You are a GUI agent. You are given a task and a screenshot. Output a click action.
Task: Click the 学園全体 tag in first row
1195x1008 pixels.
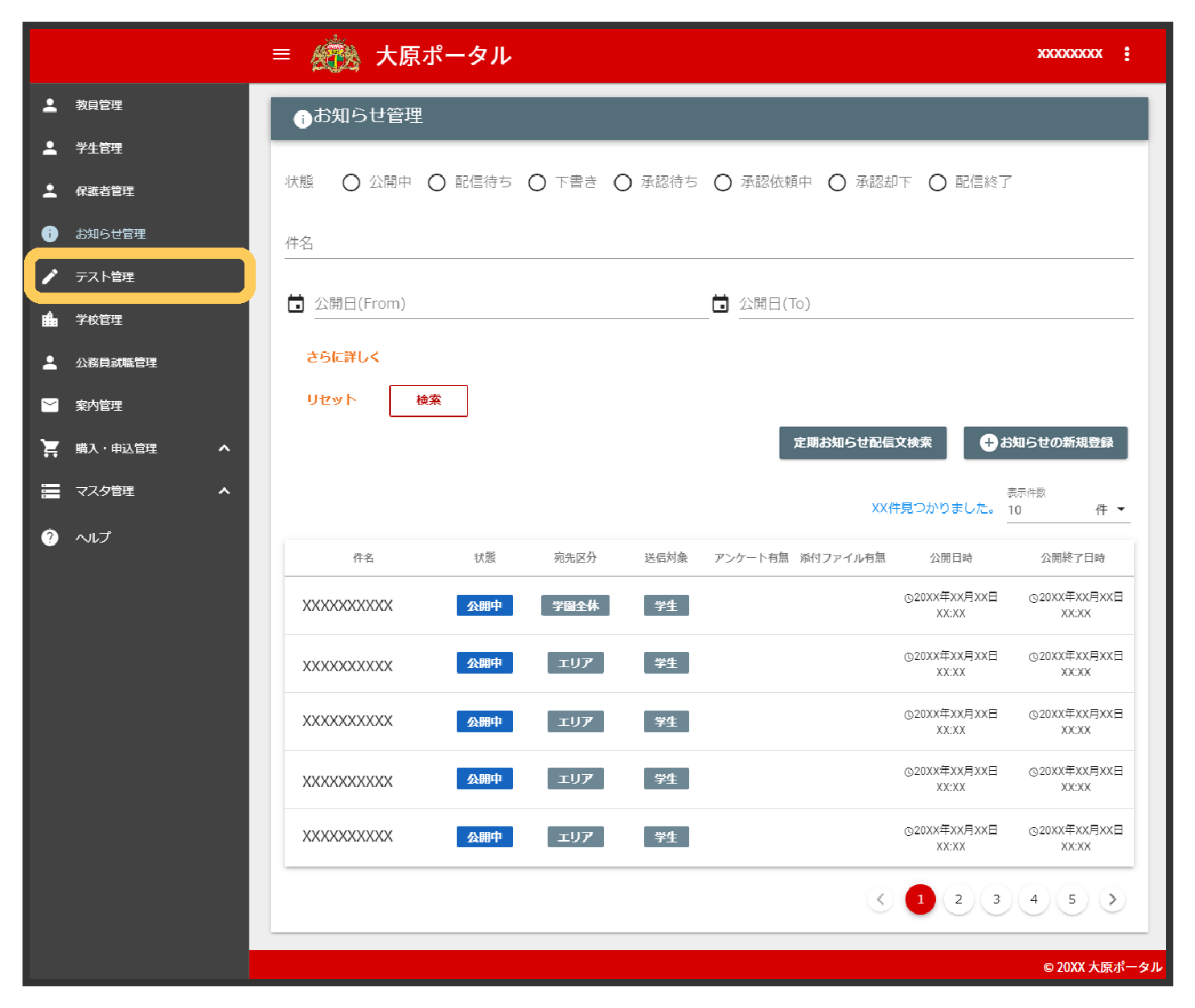[x=576, y=605]
